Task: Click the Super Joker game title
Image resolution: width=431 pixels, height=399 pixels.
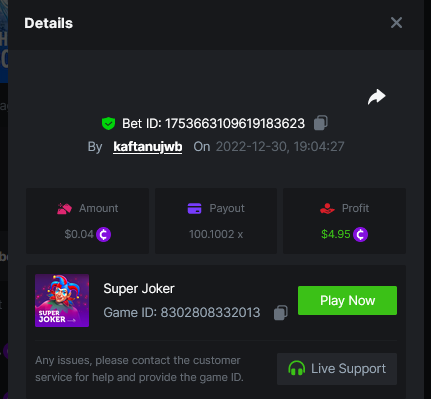Action: coord(139,289)
